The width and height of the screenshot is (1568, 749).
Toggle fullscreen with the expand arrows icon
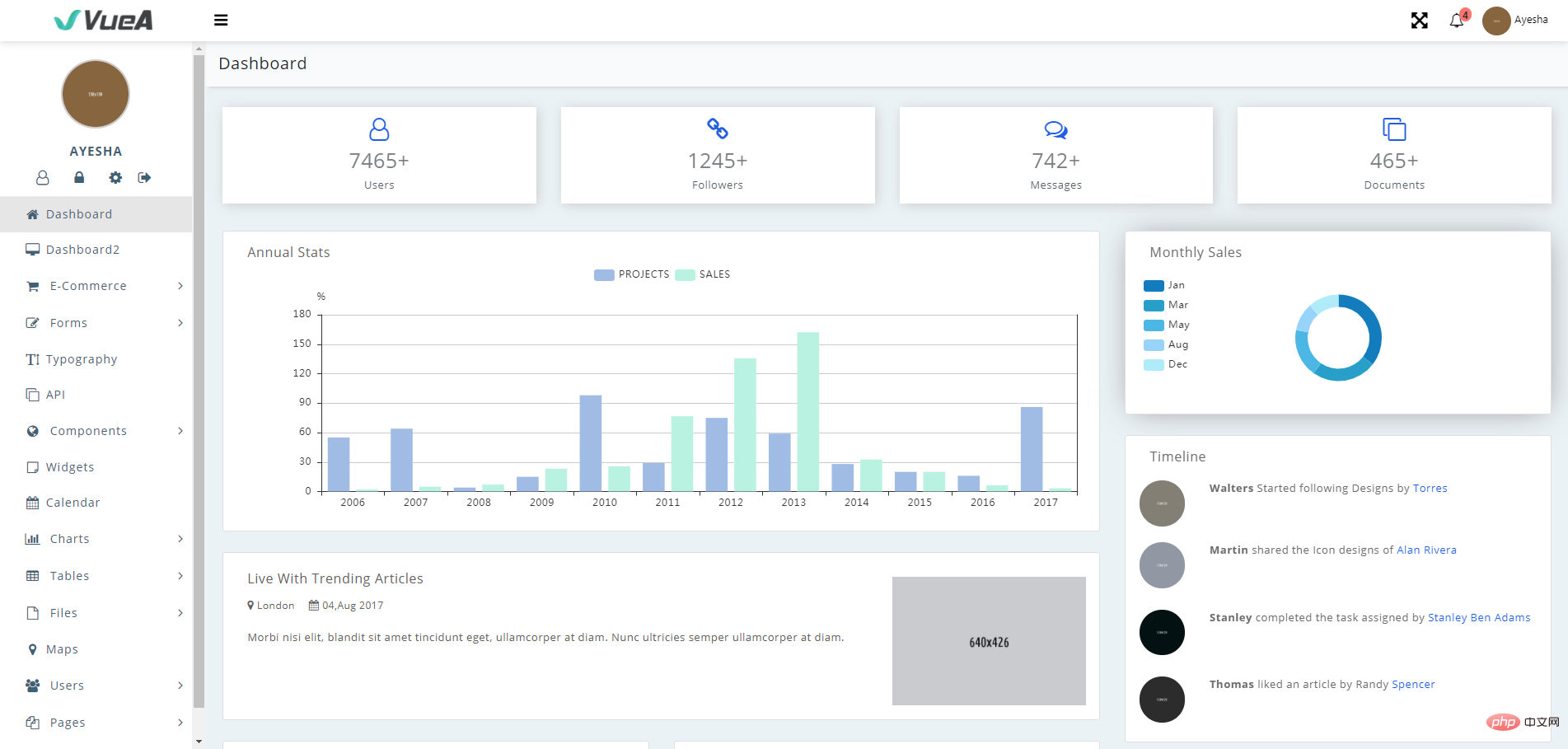click(x=1419, y=21)
